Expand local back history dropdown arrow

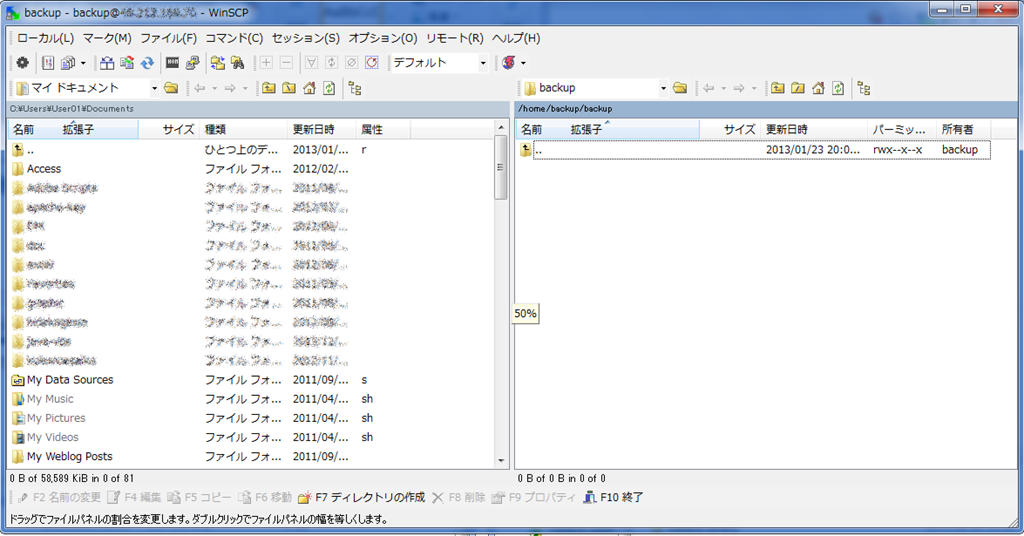pos(214,88)
